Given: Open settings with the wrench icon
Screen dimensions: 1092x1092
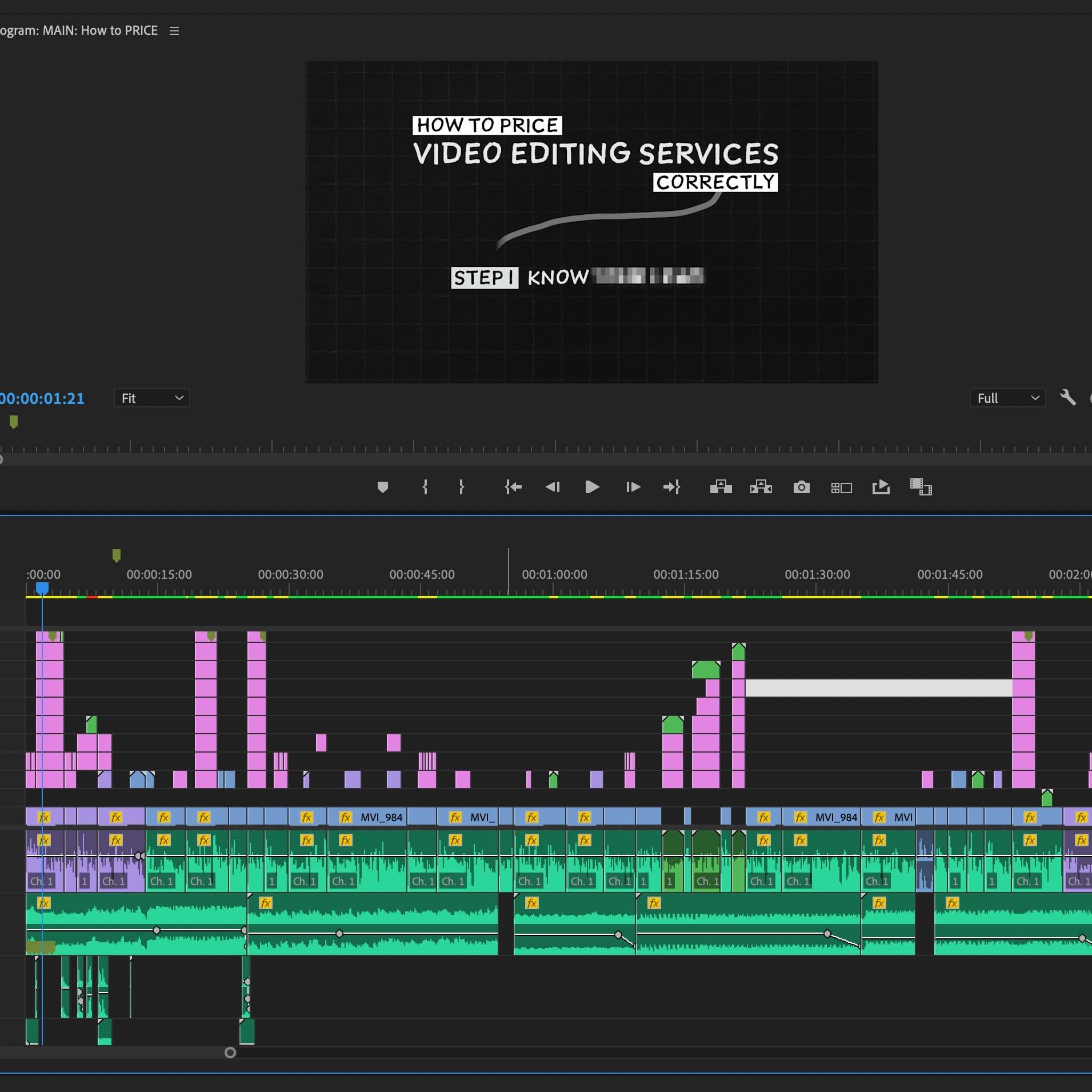Looking at the screenshot, I should point(1067,398).
